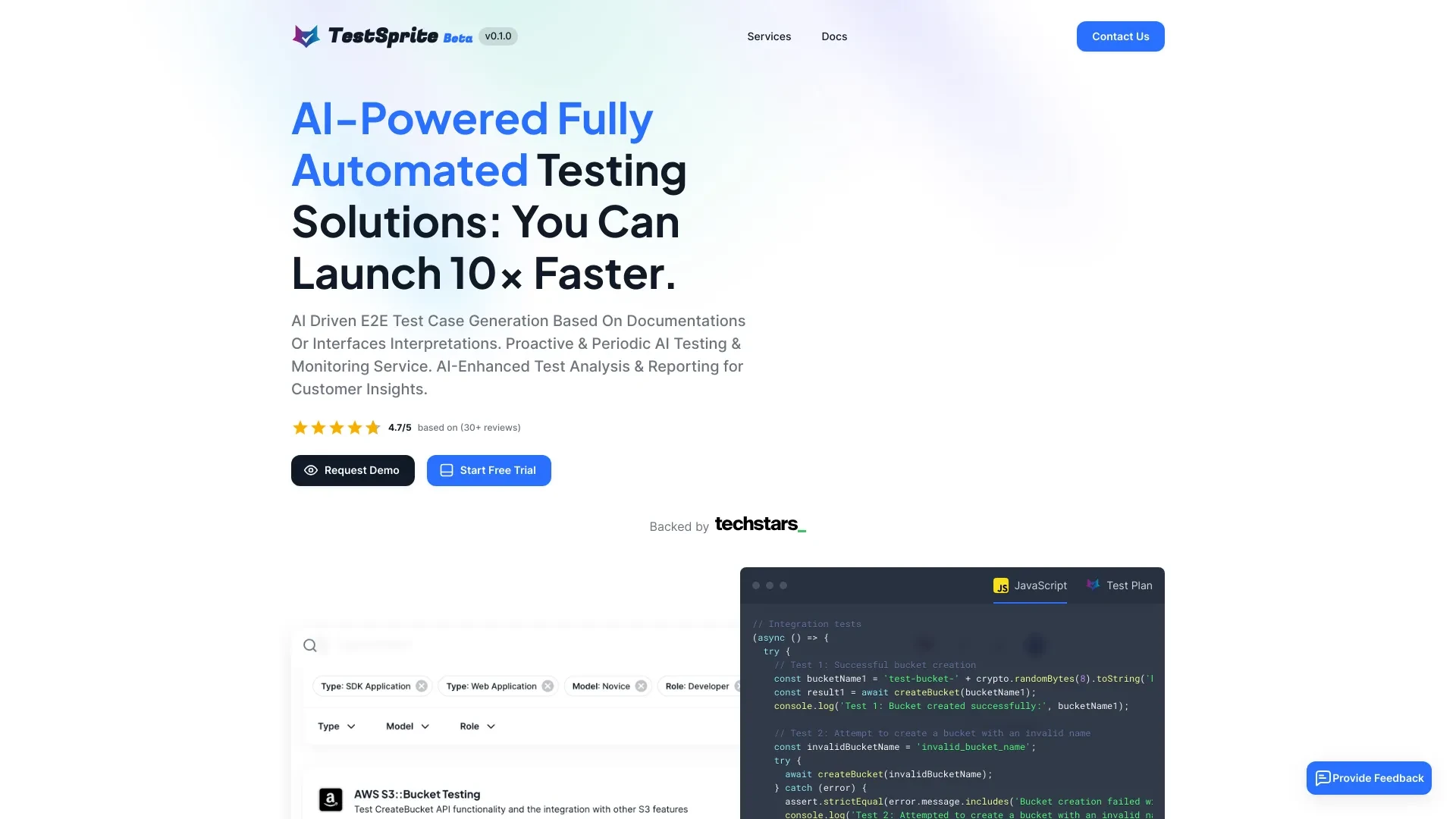The height and width of the screenshot is (819, 1456).
Task: Remove the Type Web Application filter tag
Action: coord(547,686)
